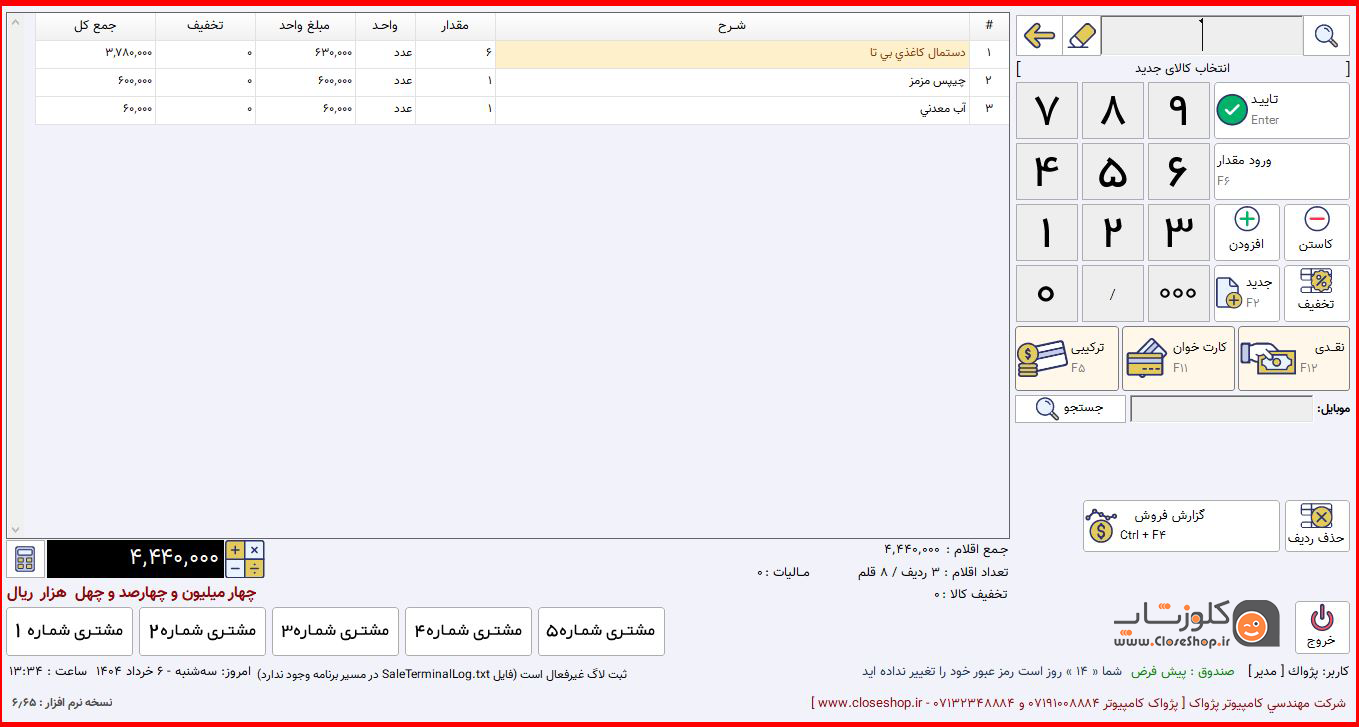Confirm the entry with the تایید Enter button
The image size is (1359, 727).
(1282, 110)
